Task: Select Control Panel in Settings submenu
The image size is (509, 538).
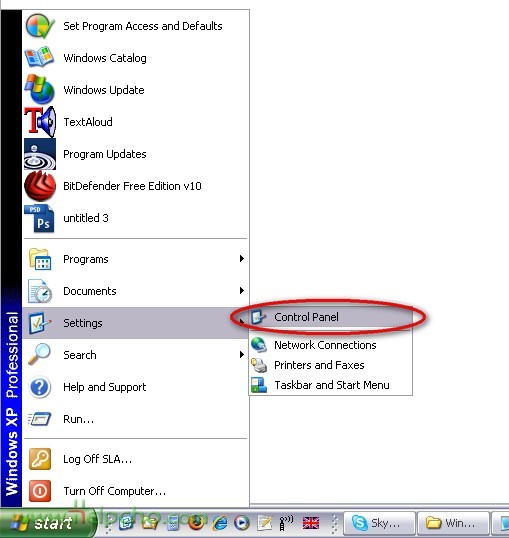Action: click(x=331, y=317)
